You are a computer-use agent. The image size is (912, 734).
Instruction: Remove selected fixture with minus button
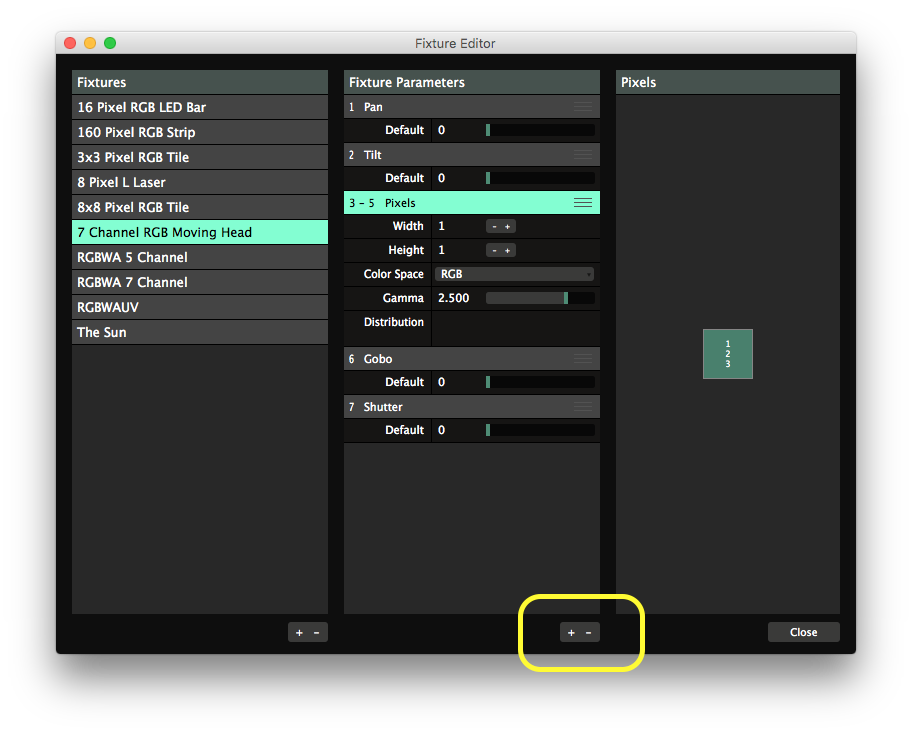(x=317, y=632)
